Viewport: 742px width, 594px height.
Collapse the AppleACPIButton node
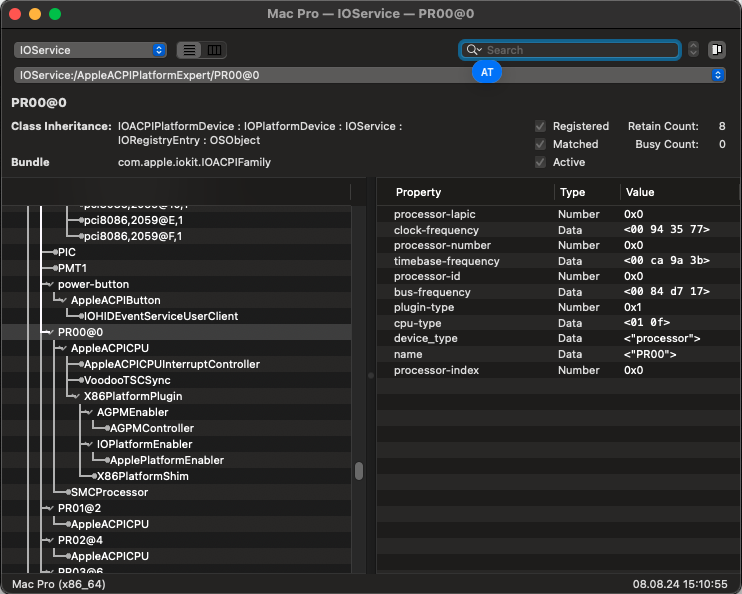coord(63,301)
